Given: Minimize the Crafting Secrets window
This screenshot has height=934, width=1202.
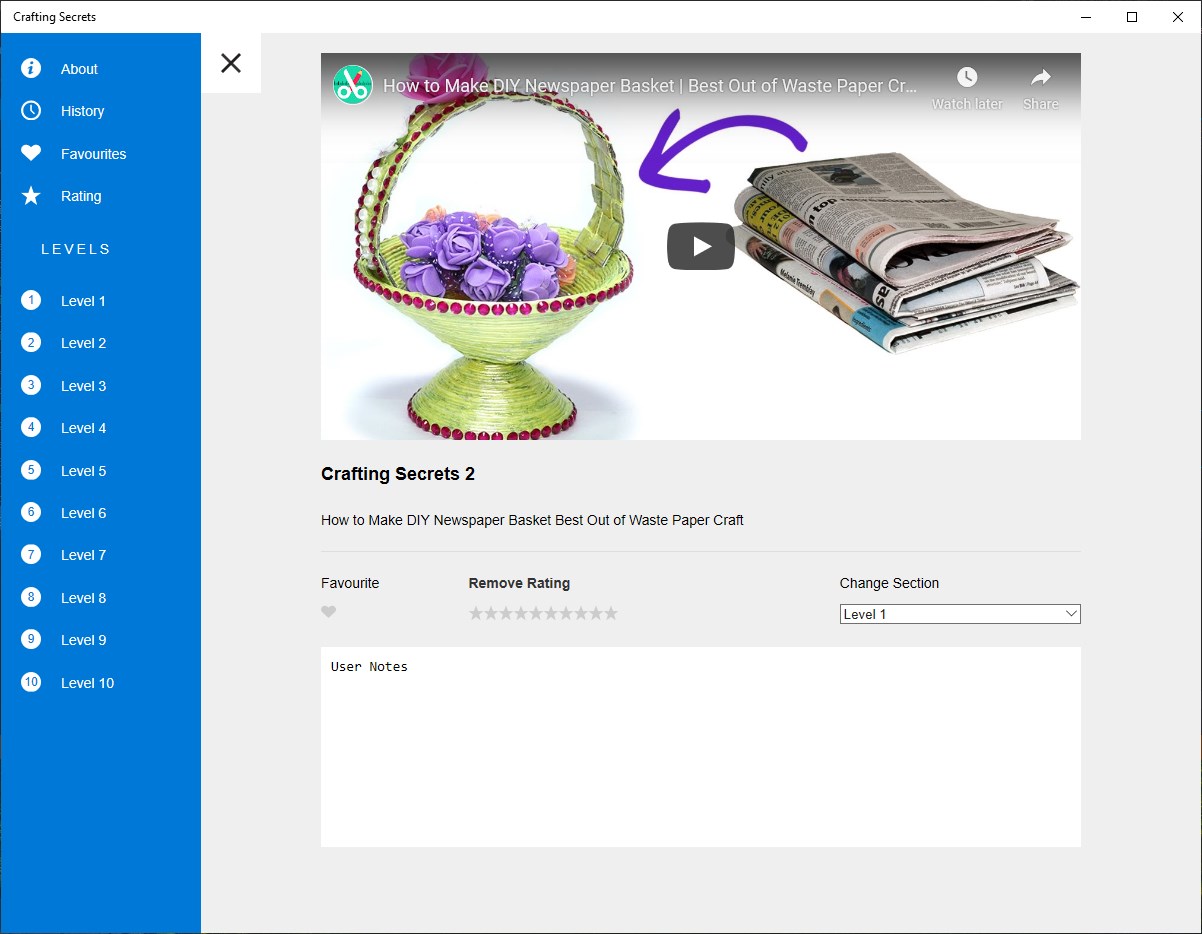Looking at the screenshot, I should pyautogui.click(x=1086, y=17).
